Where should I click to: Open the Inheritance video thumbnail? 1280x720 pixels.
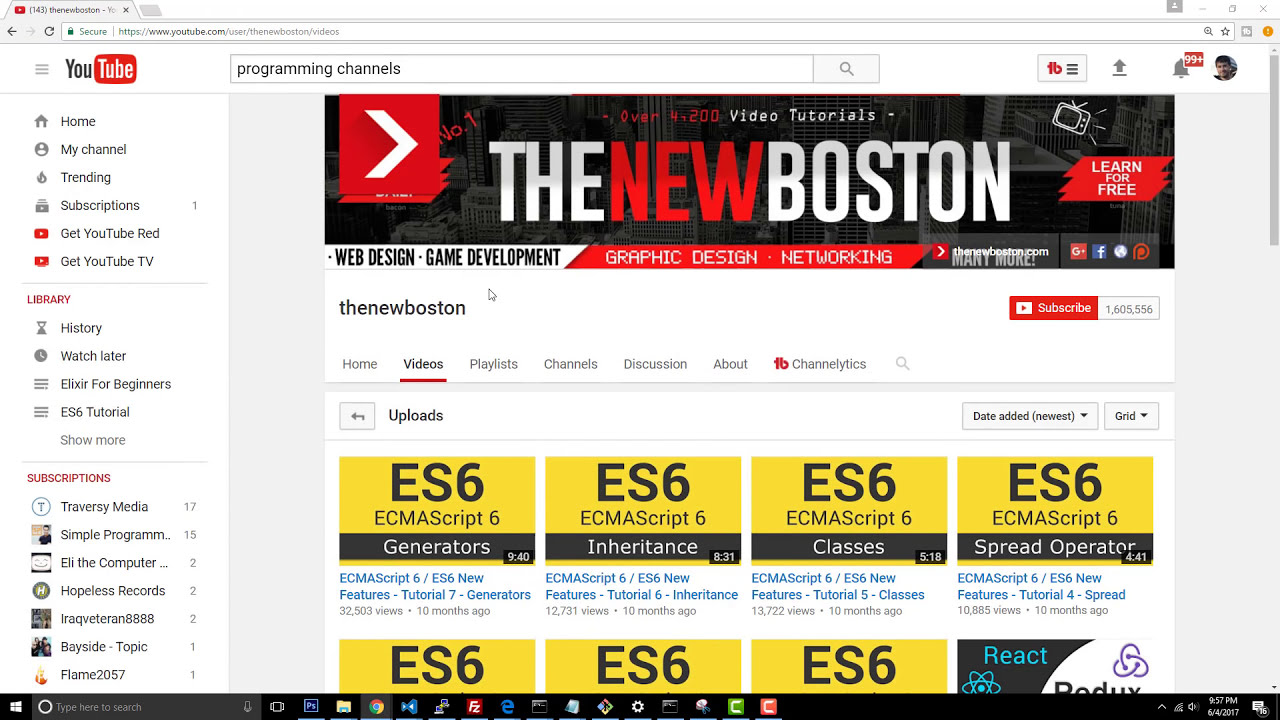643,511
